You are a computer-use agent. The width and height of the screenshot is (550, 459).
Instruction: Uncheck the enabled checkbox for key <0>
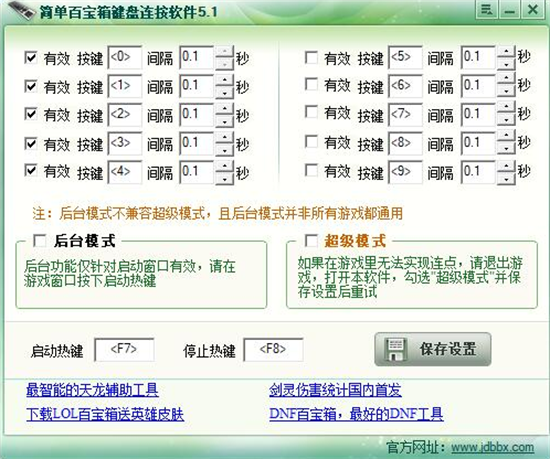point(31,57)
